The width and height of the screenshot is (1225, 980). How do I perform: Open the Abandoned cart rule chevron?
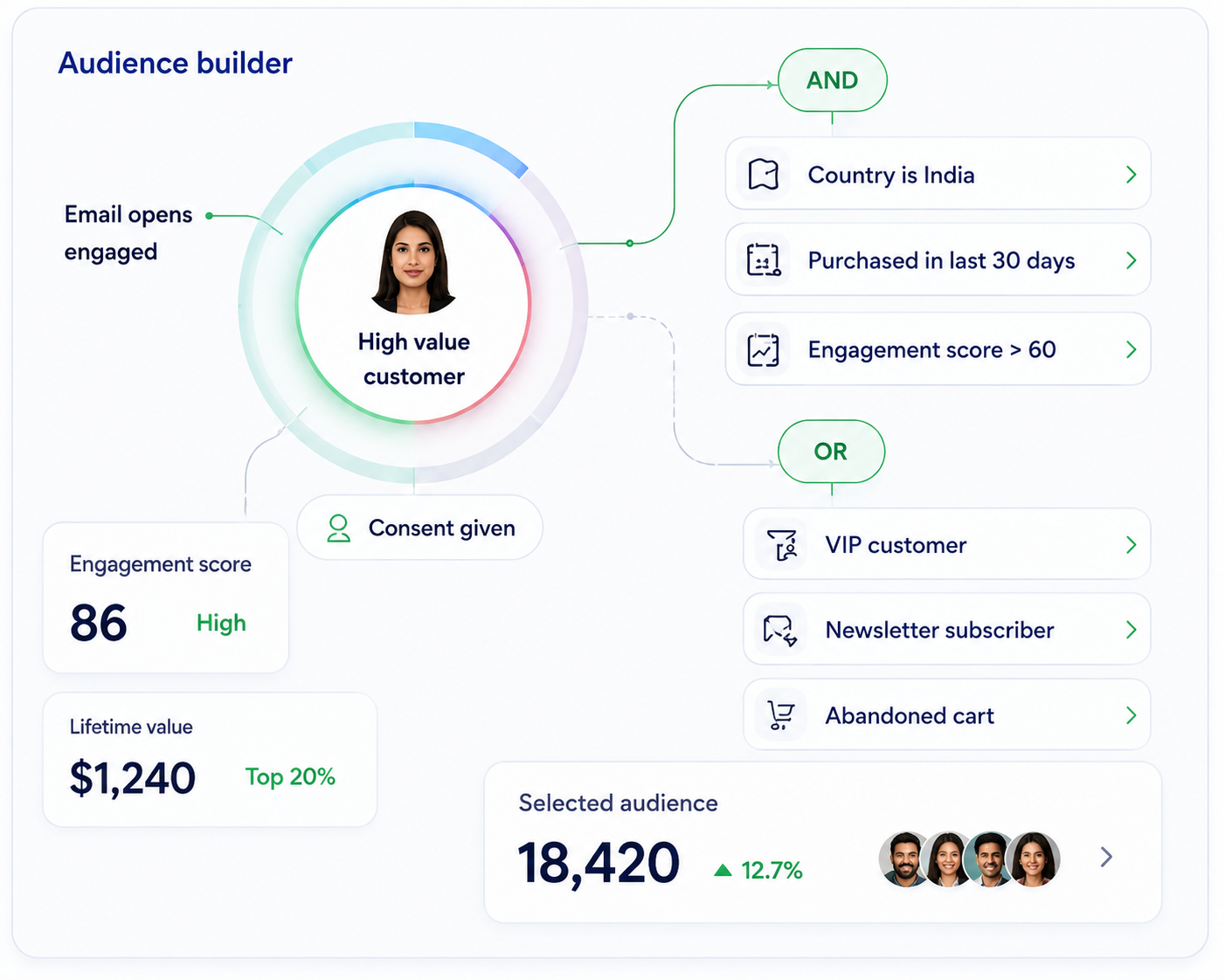1131,715
